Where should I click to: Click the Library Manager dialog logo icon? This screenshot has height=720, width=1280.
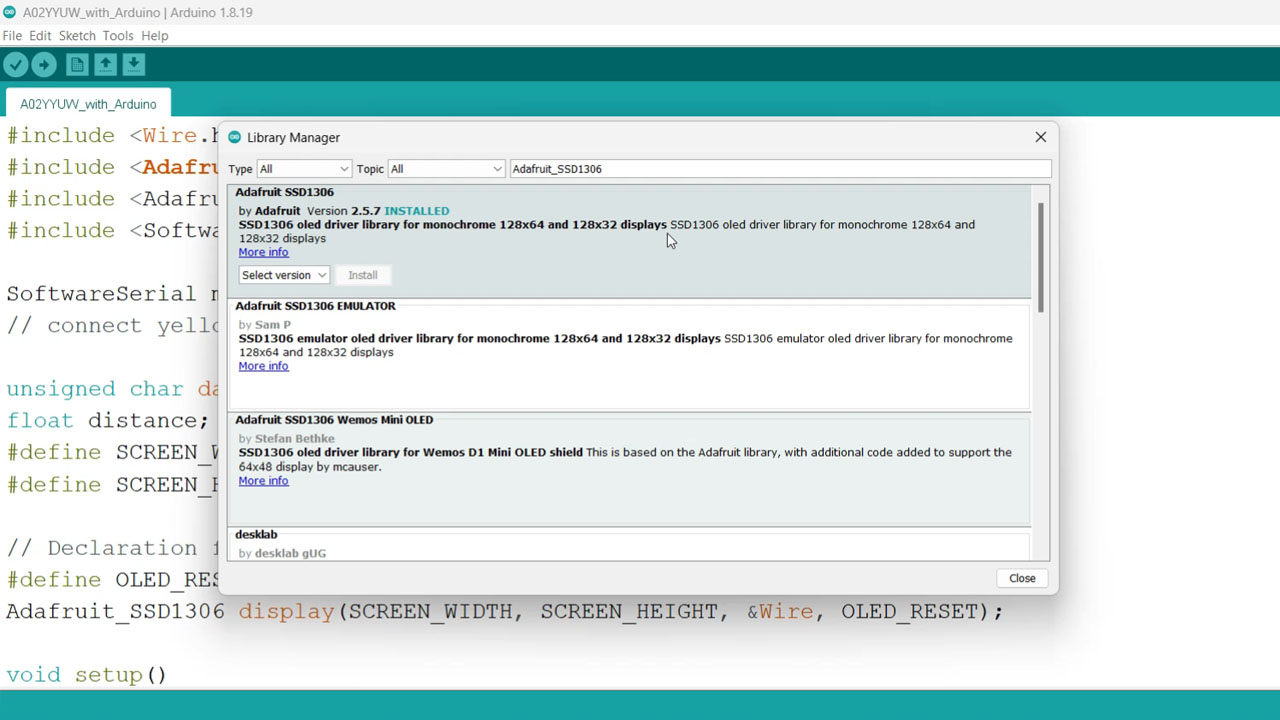coord(235,137)
